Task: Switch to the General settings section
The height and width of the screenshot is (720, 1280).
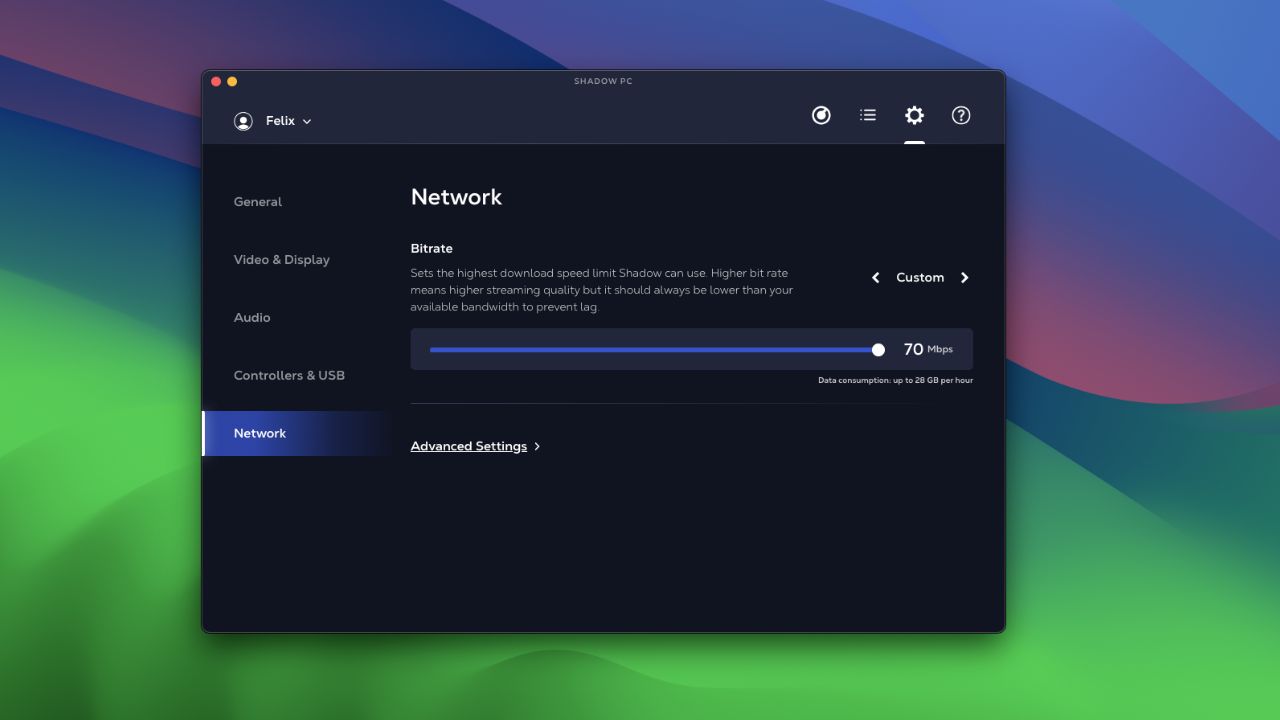Action: (x=257, y=201)
